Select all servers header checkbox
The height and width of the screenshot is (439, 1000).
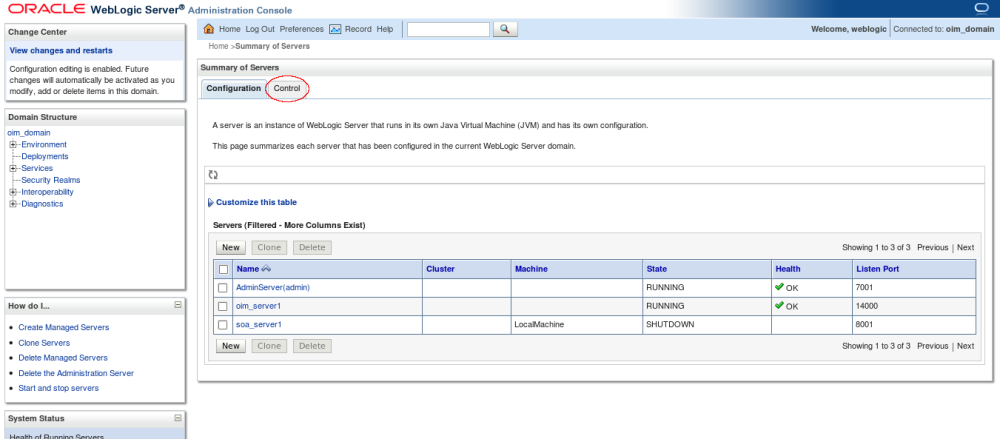223,269
